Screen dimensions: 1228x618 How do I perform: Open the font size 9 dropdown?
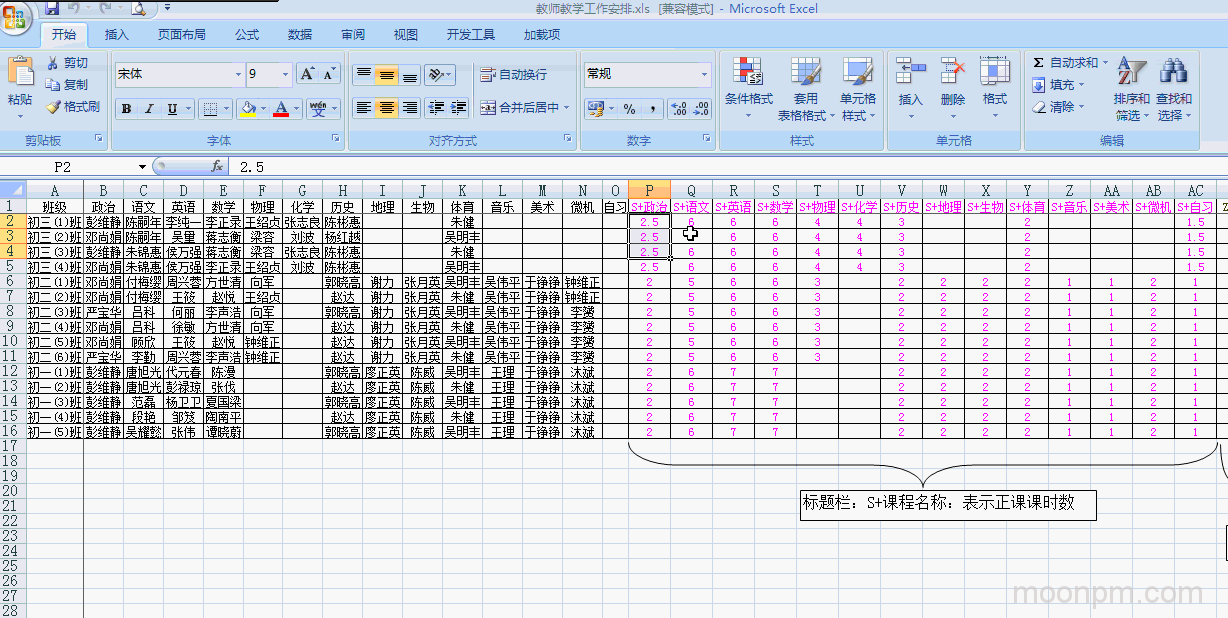coord(286,74)
